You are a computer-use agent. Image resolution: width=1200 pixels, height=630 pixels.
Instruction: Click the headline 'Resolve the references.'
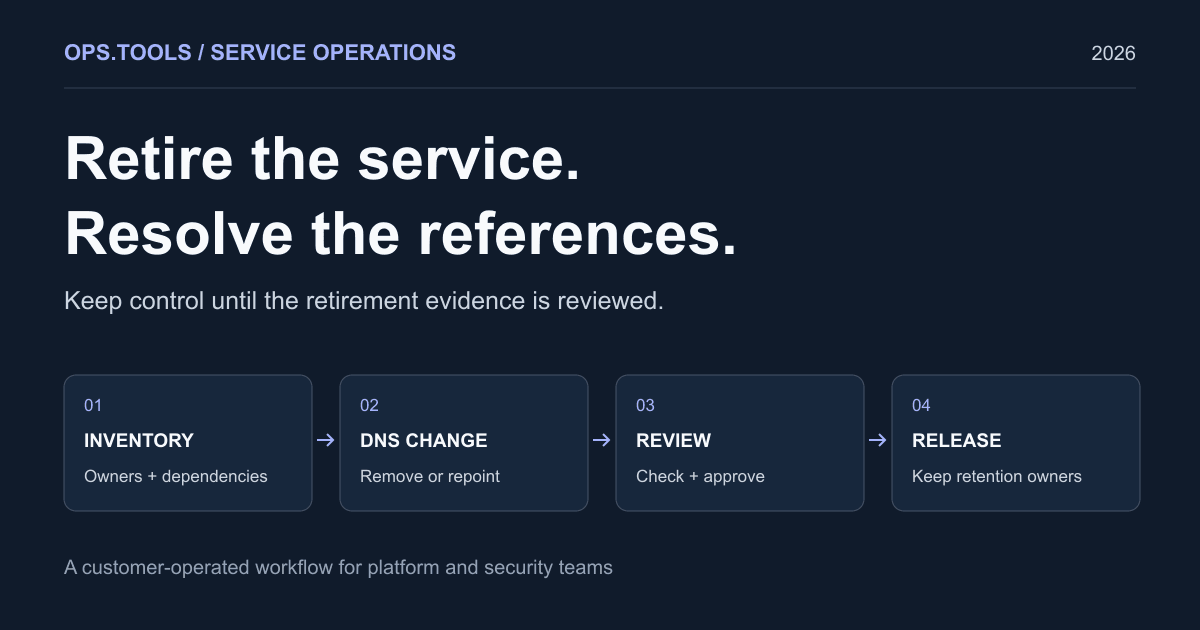[400, 235]
